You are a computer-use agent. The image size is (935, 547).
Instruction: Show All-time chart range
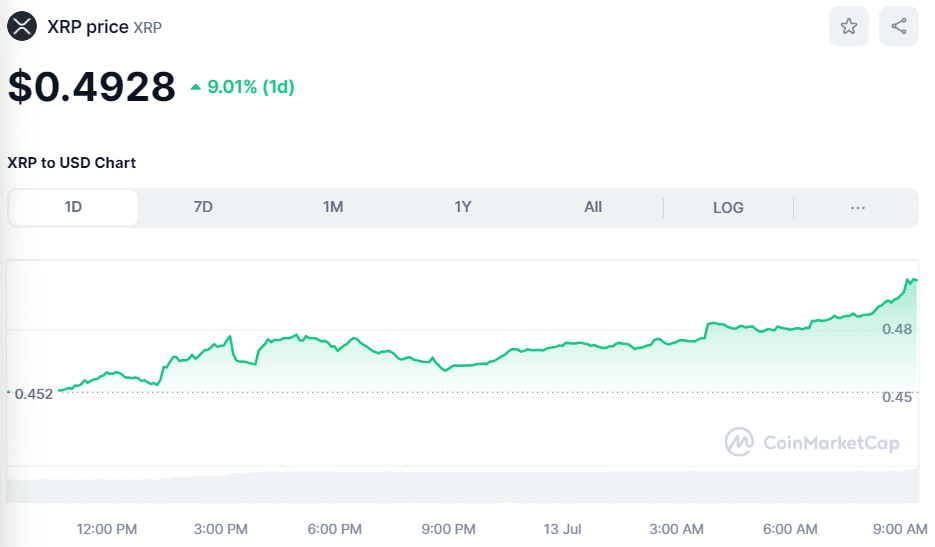pyautogui.click(x=593, y=207)
